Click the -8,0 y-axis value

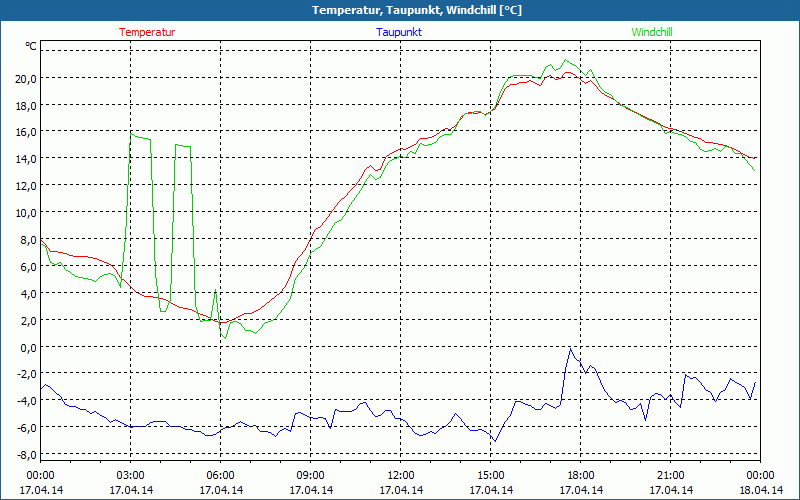[x=27, y=455]
